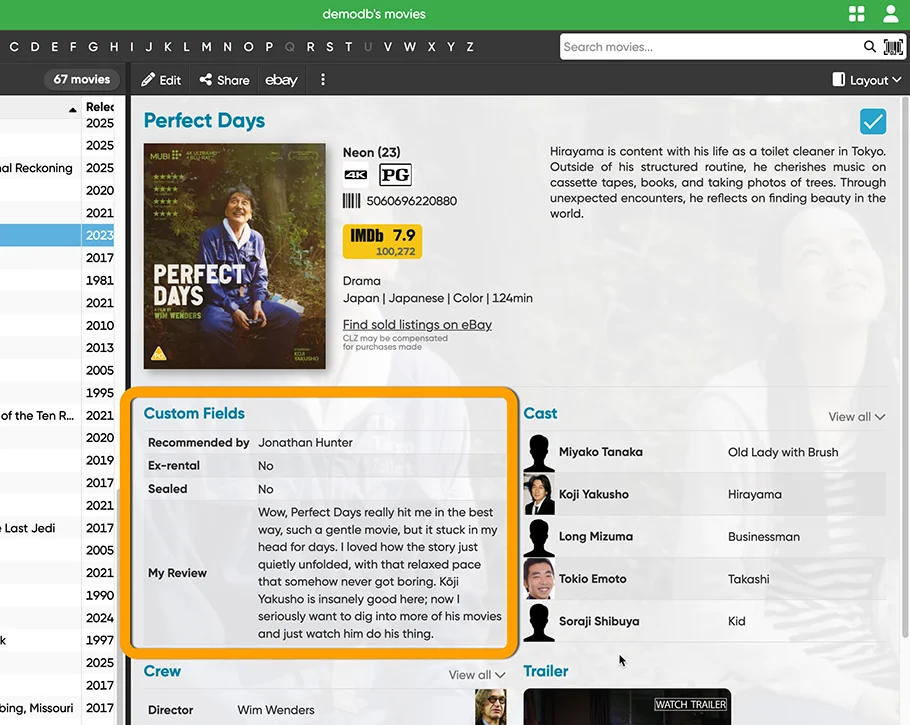Viewport: 910px width, 725px height.
Task: Toggle the blue checkmark for Perfect Days
Action: click(873, 121)
